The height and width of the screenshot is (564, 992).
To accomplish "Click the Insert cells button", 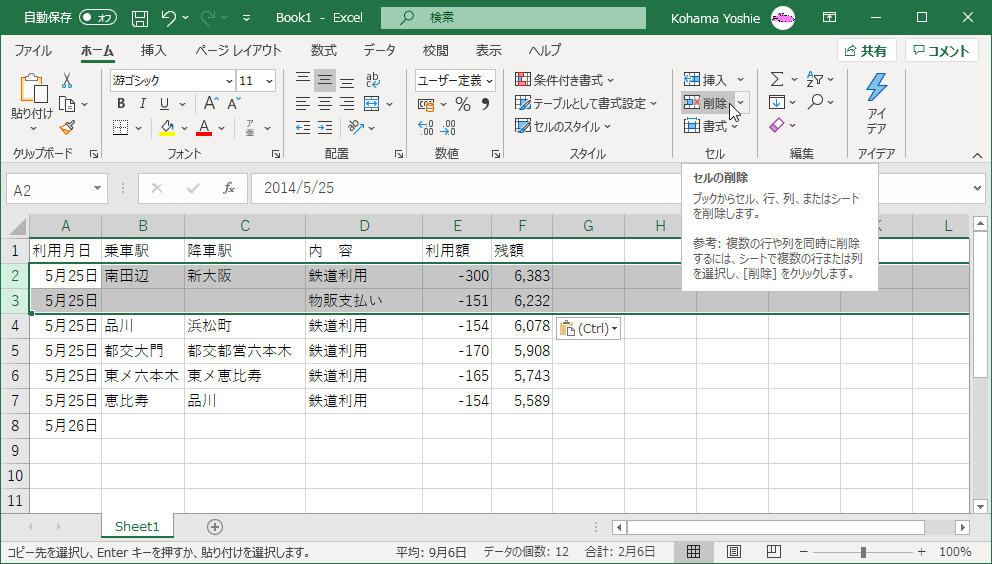I will click(707, 80).
